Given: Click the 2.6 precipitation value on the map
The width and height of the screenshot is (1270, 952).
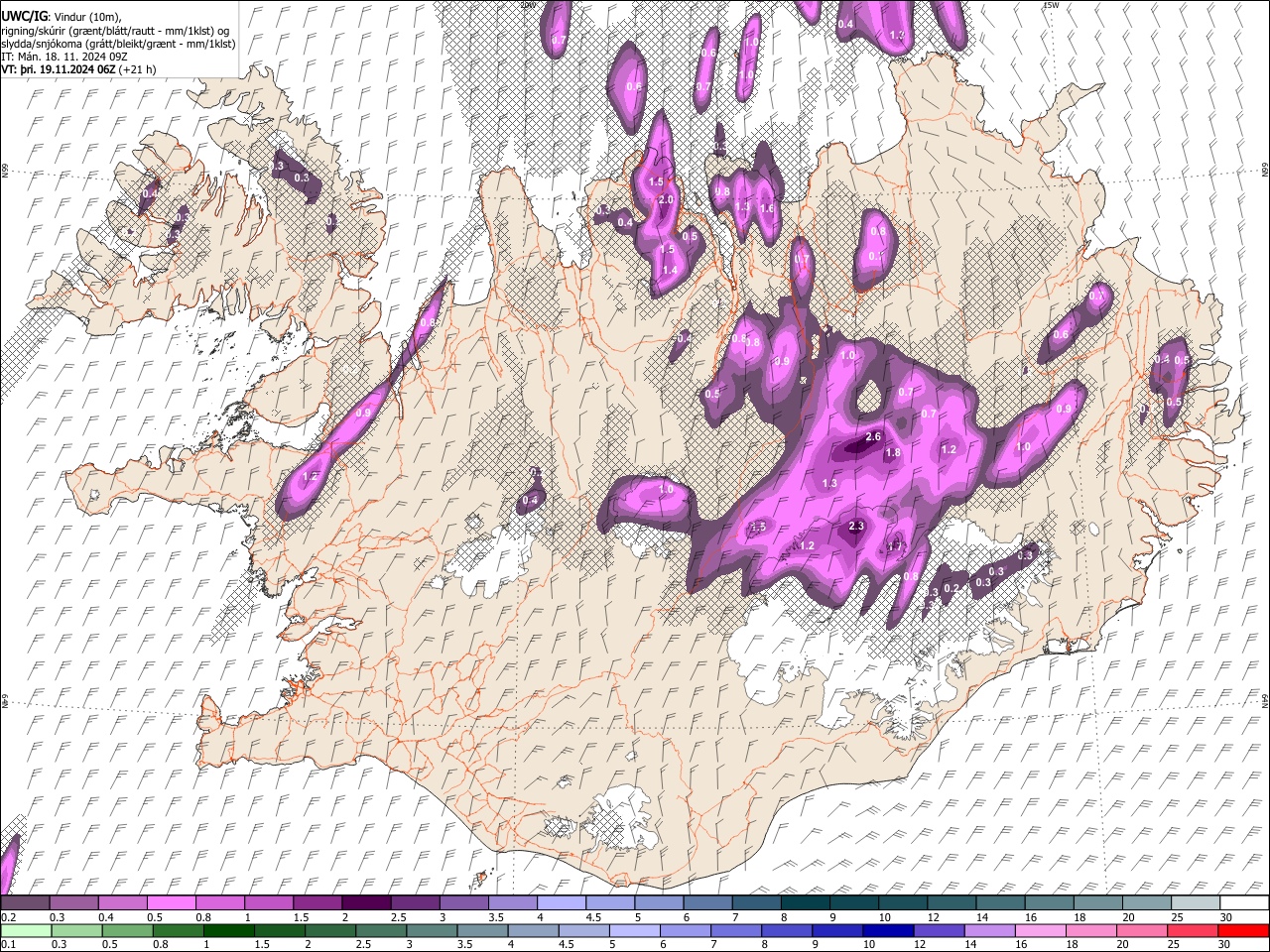Looking at the screenshot, I should pos(873,436).
